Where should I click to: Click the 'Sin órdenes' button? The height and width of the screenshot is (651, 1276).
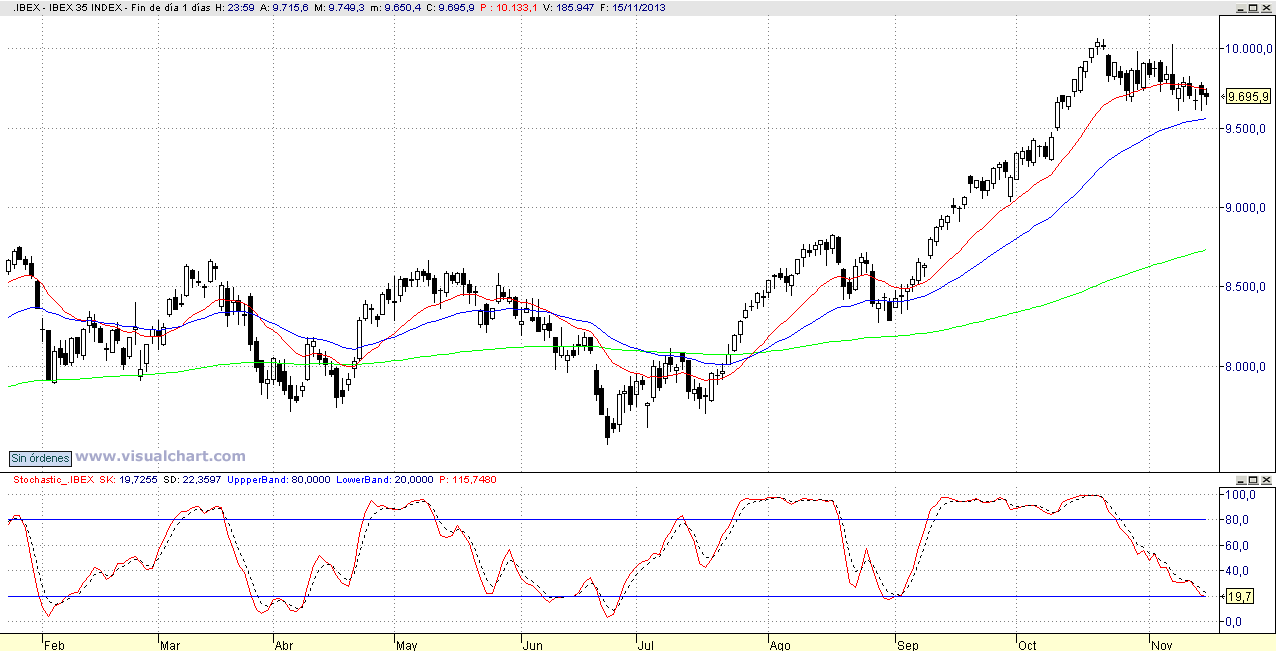(x=40, y=458)
